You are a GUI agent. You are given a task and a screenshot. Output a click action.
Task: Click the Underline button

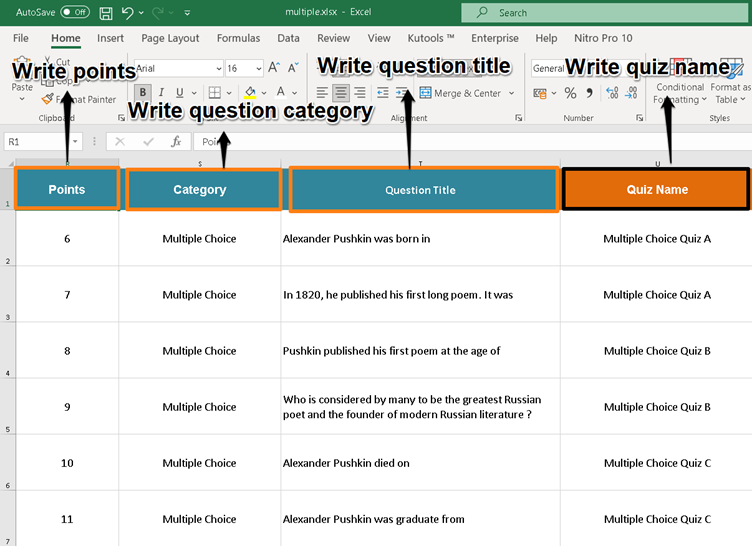[x=180, y=93]
